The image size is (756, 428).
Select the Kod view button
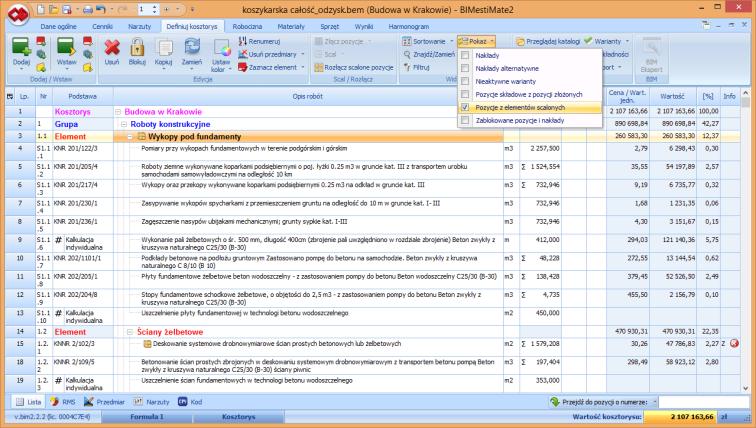tap(190, 401)
